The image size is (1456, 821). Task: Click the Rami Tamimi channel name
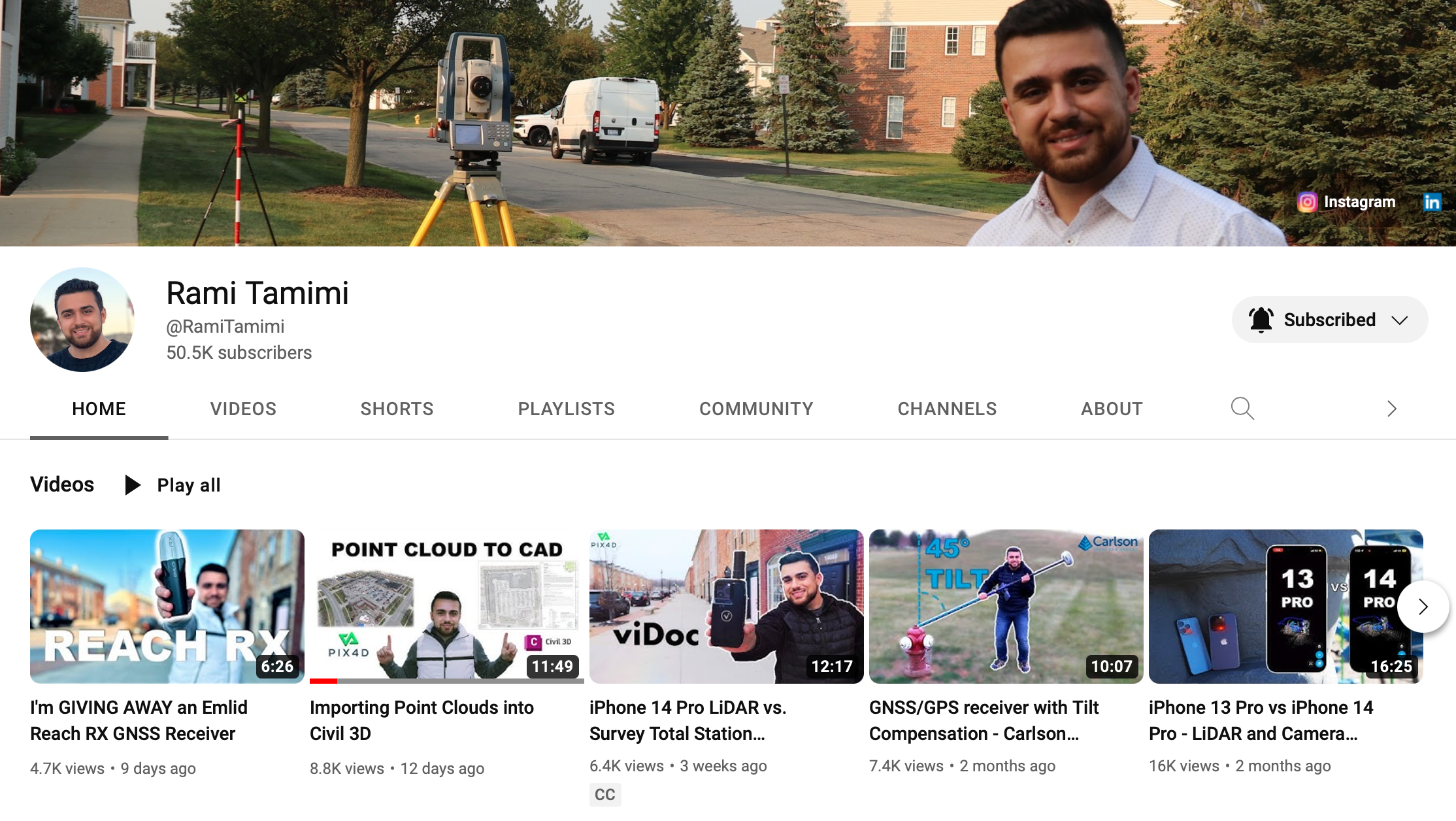click(x=257, y=293)
